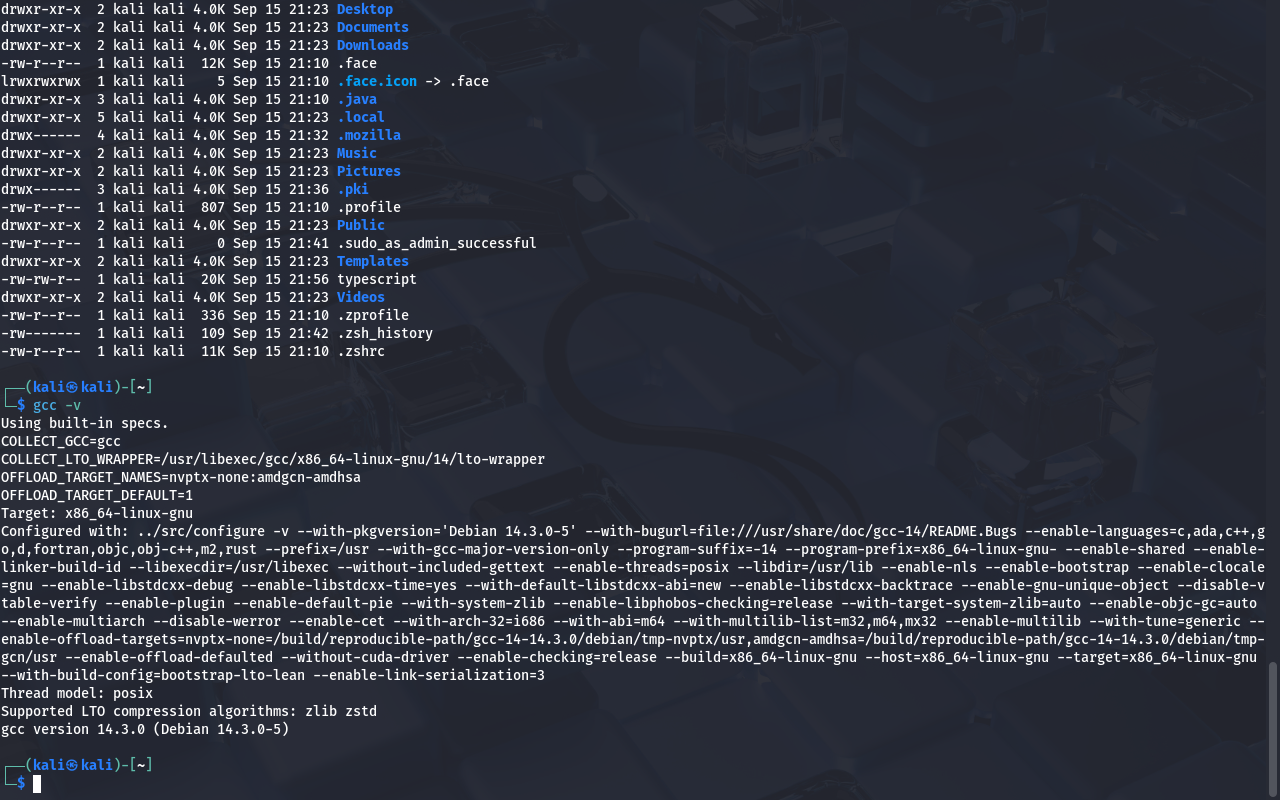The width and height of the screenshot is (1280, 800).
Task: Click the .zsh_history file name
Action: click(385, 333)
